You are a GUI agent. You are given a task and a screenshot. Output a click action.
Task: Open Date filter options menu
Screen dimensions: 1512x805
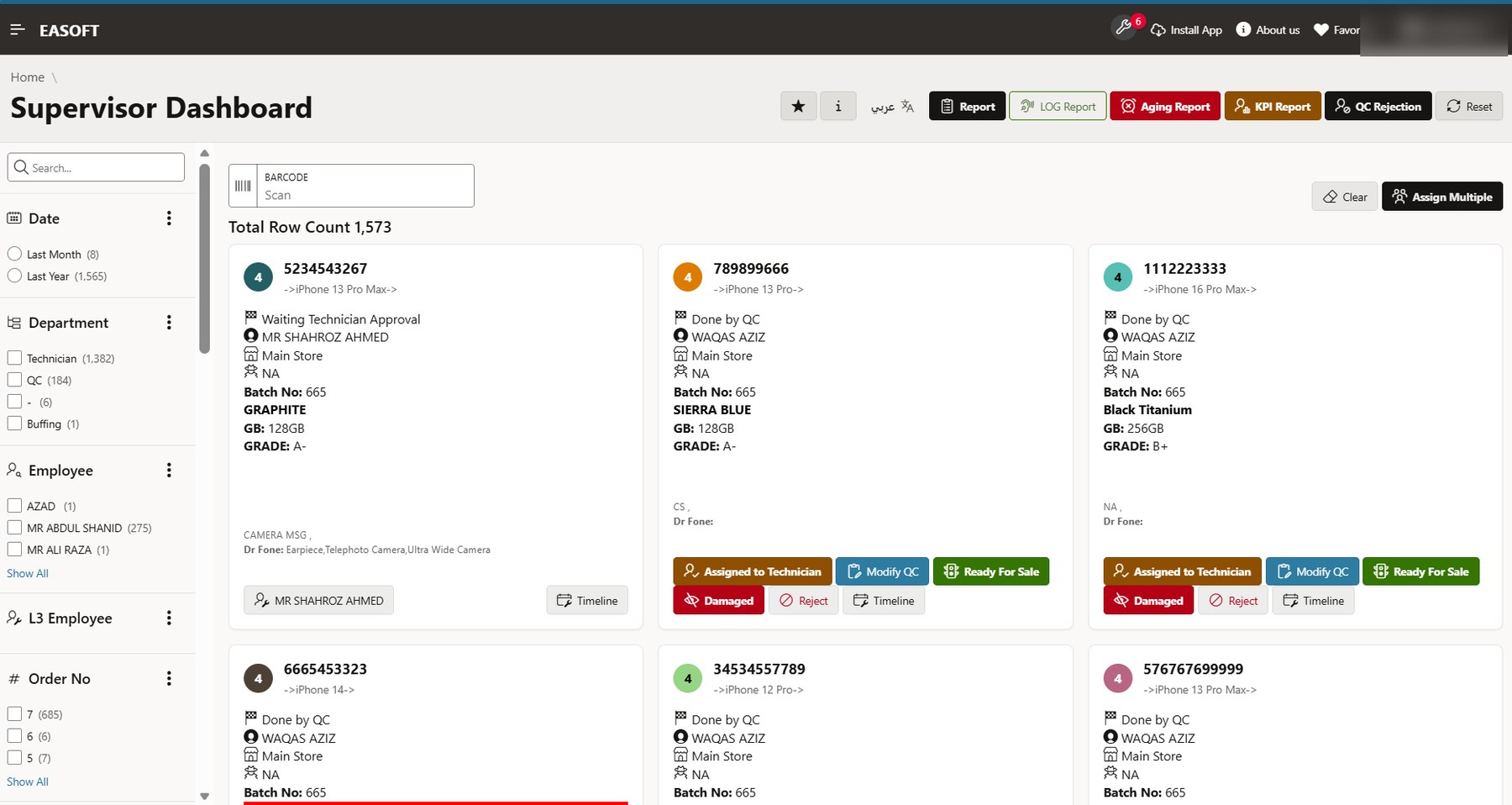(x=169, y=218)
